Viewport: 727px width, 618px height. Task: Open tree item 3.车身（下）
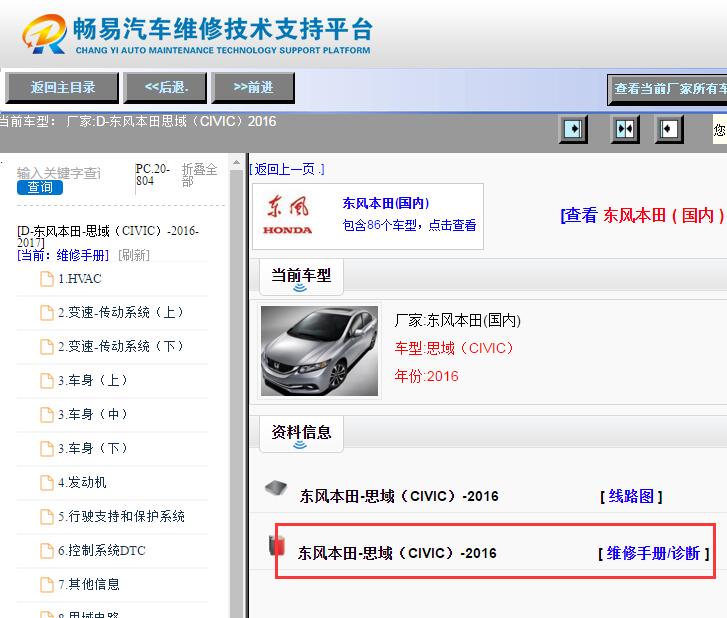tap(92, 449)
